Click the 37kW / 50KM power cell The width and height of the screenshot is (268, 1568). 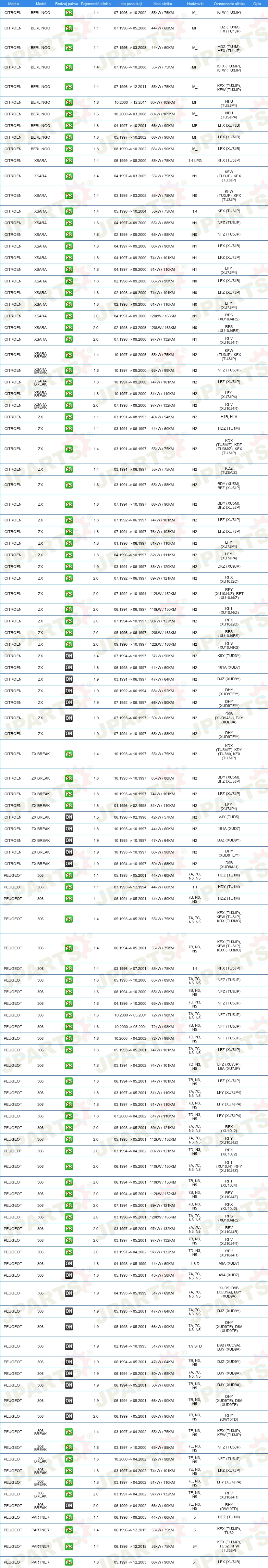tap(163, 656)
